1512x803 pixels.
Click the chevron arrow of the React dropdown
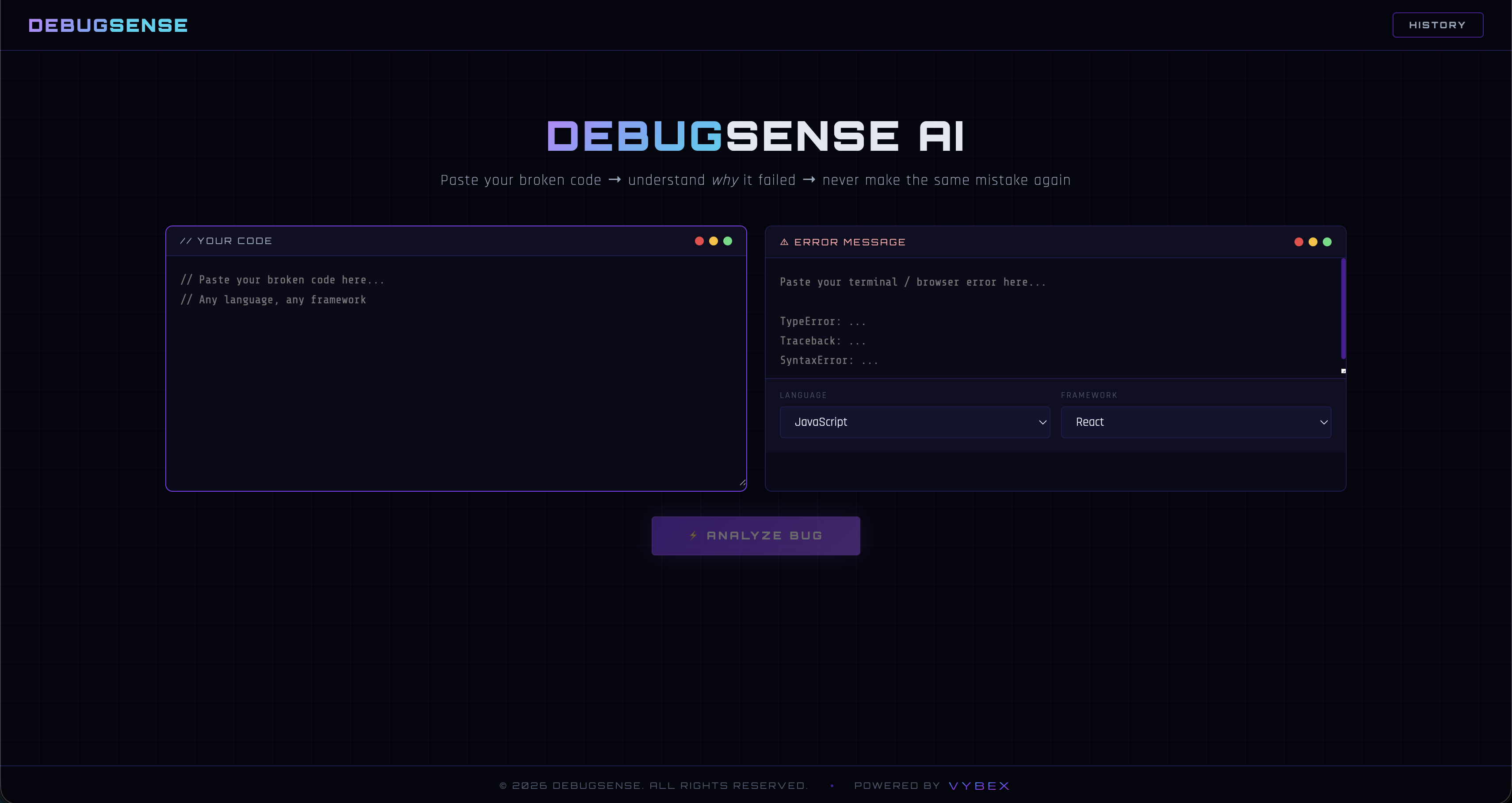[x=1324, y=422]
